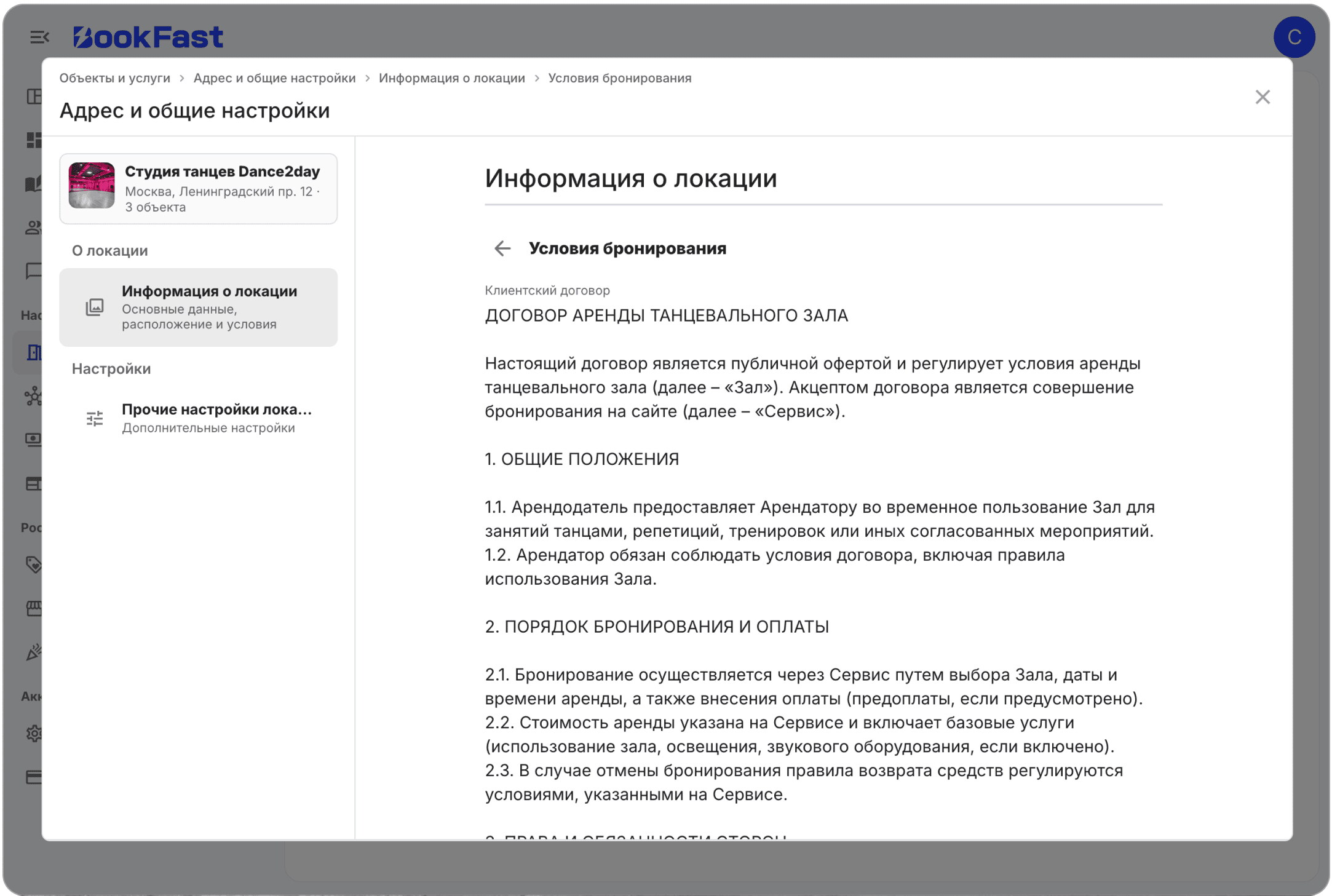Click the О локации section label
This screenshot has height=896, width=1332.
tap(110, 250)
